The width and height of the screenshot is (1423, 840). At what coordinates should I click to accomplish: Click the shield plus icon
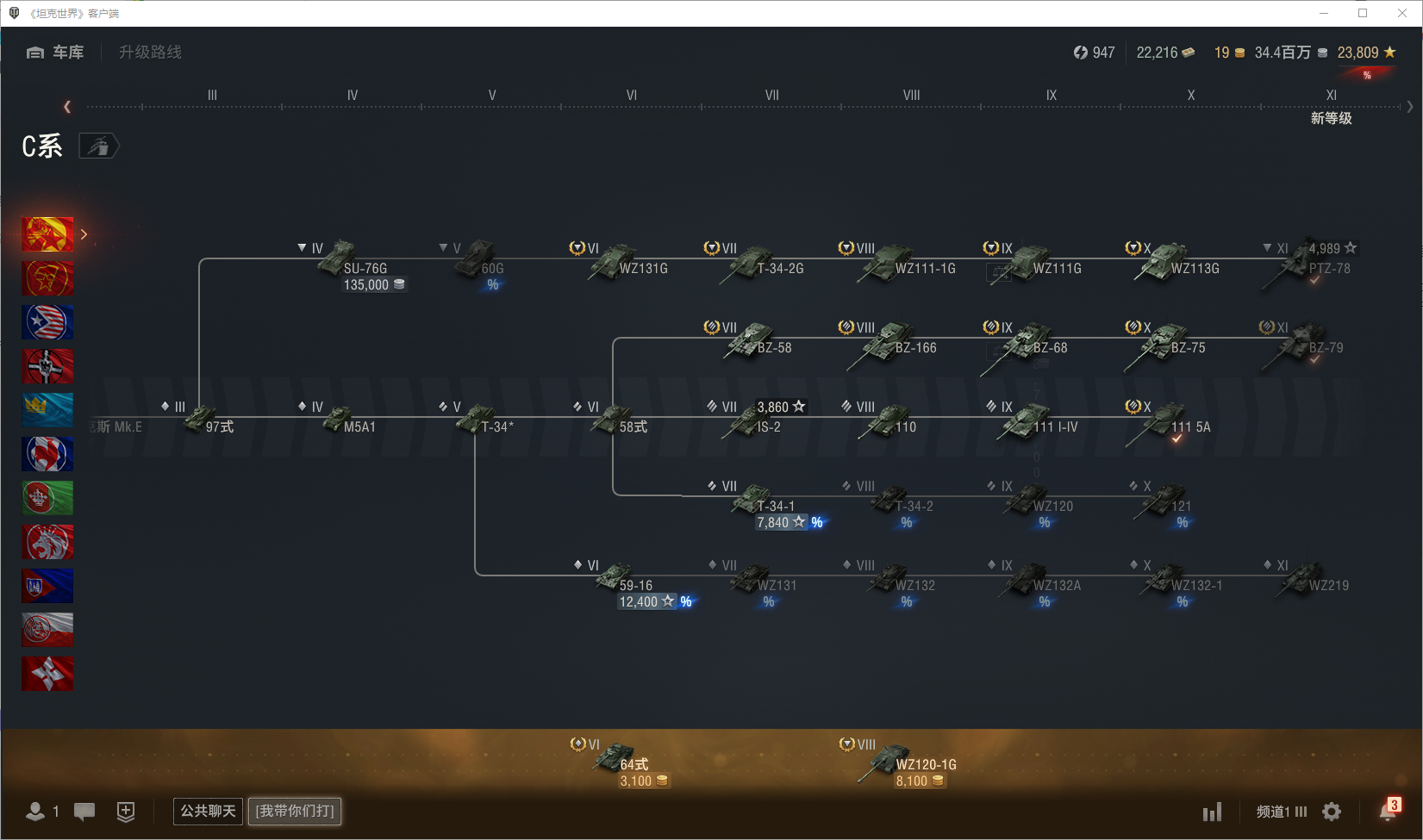point(126,812)
